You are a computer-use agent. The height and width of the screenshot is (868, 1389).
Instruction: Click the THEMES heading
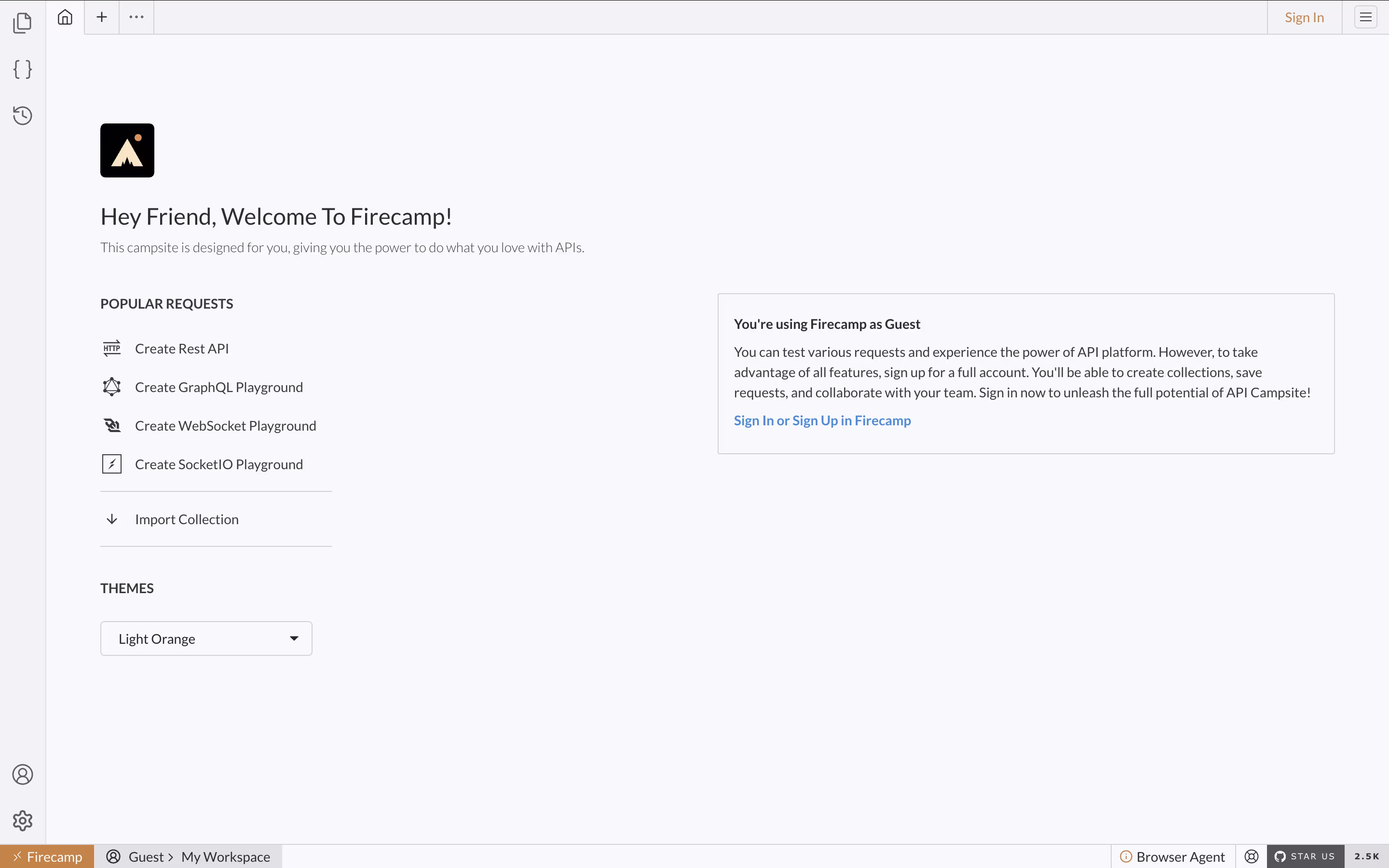click(x=127, y=588)
